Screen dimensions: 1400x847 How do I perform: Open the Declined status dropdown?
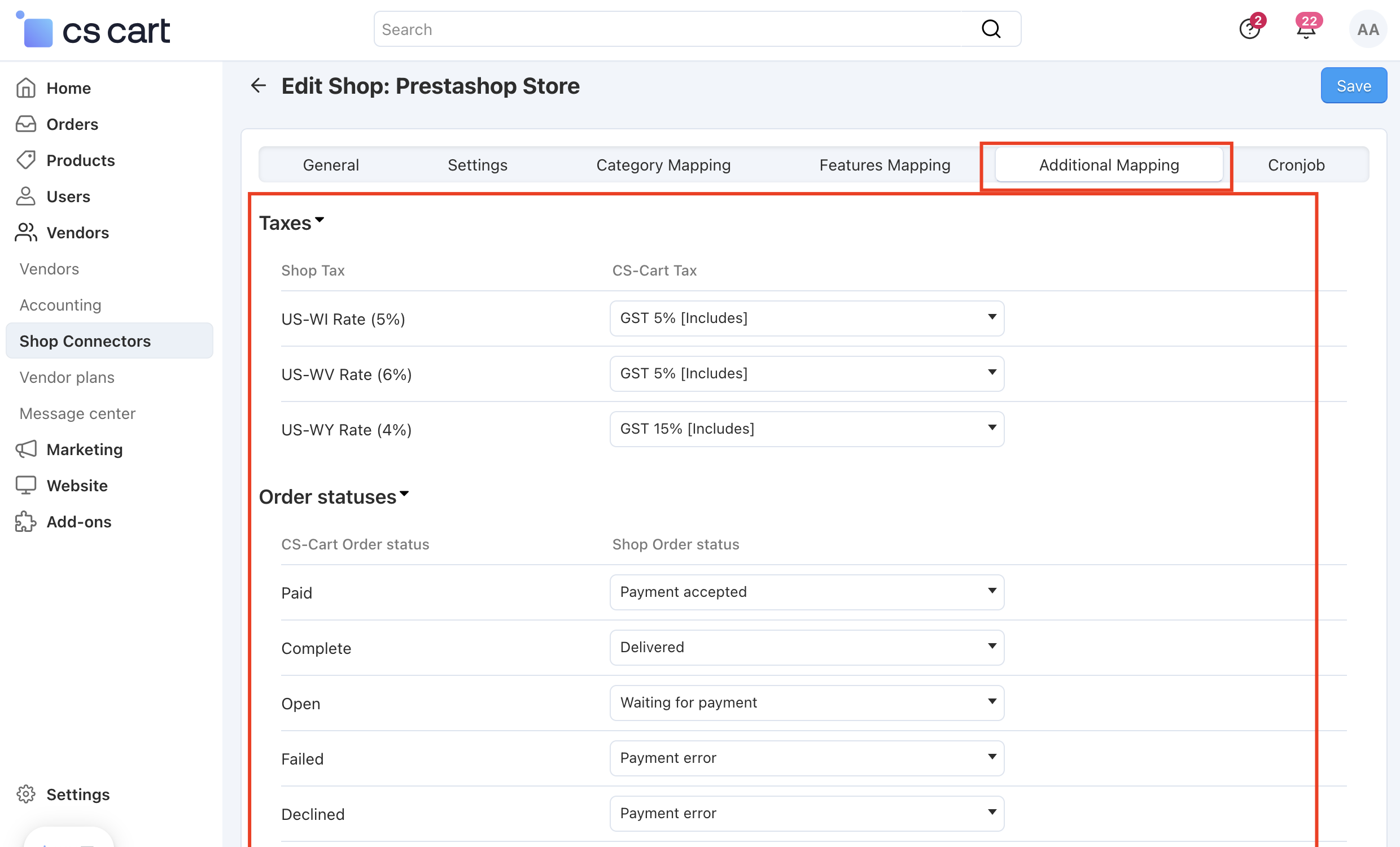[807, 813]
